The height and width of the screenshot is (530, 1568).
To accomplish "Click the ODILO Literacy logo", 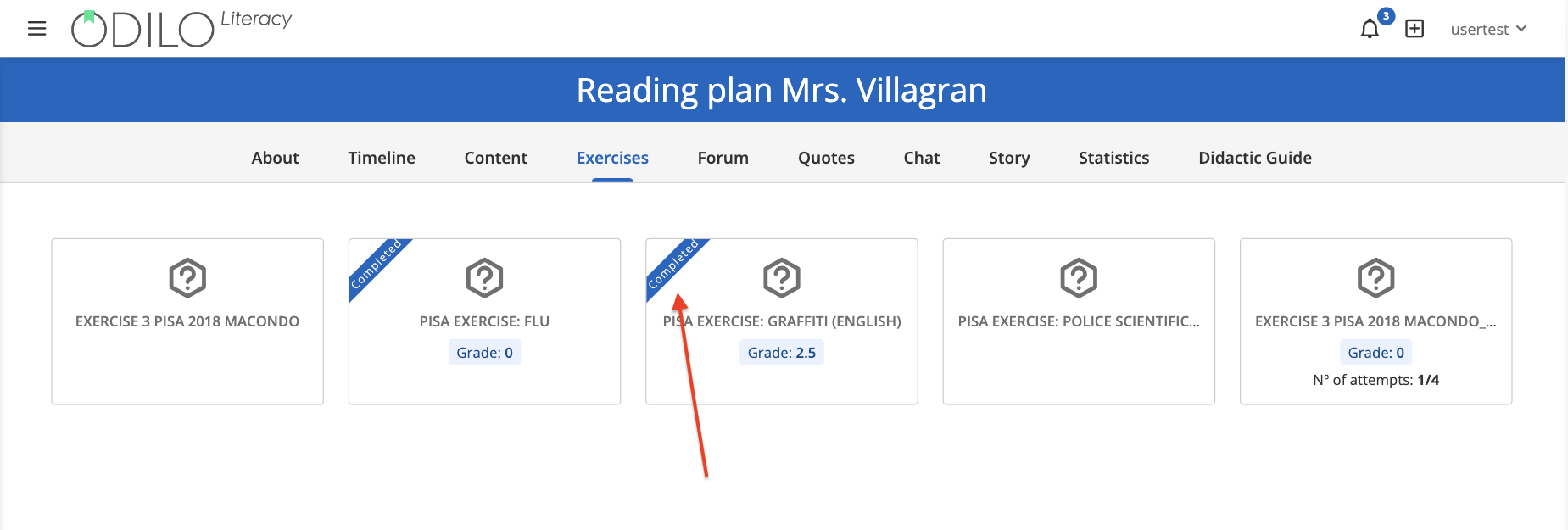I will pyautogui.click(x=181, y=28).
